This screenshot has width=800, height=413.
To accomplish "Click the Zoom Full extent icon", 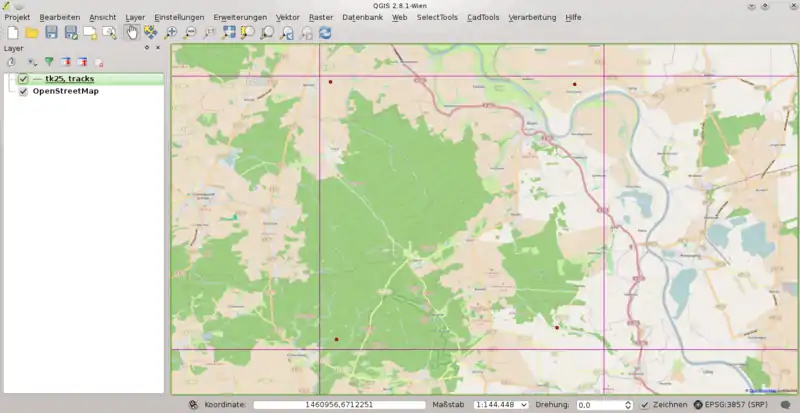I will point(229,33).
